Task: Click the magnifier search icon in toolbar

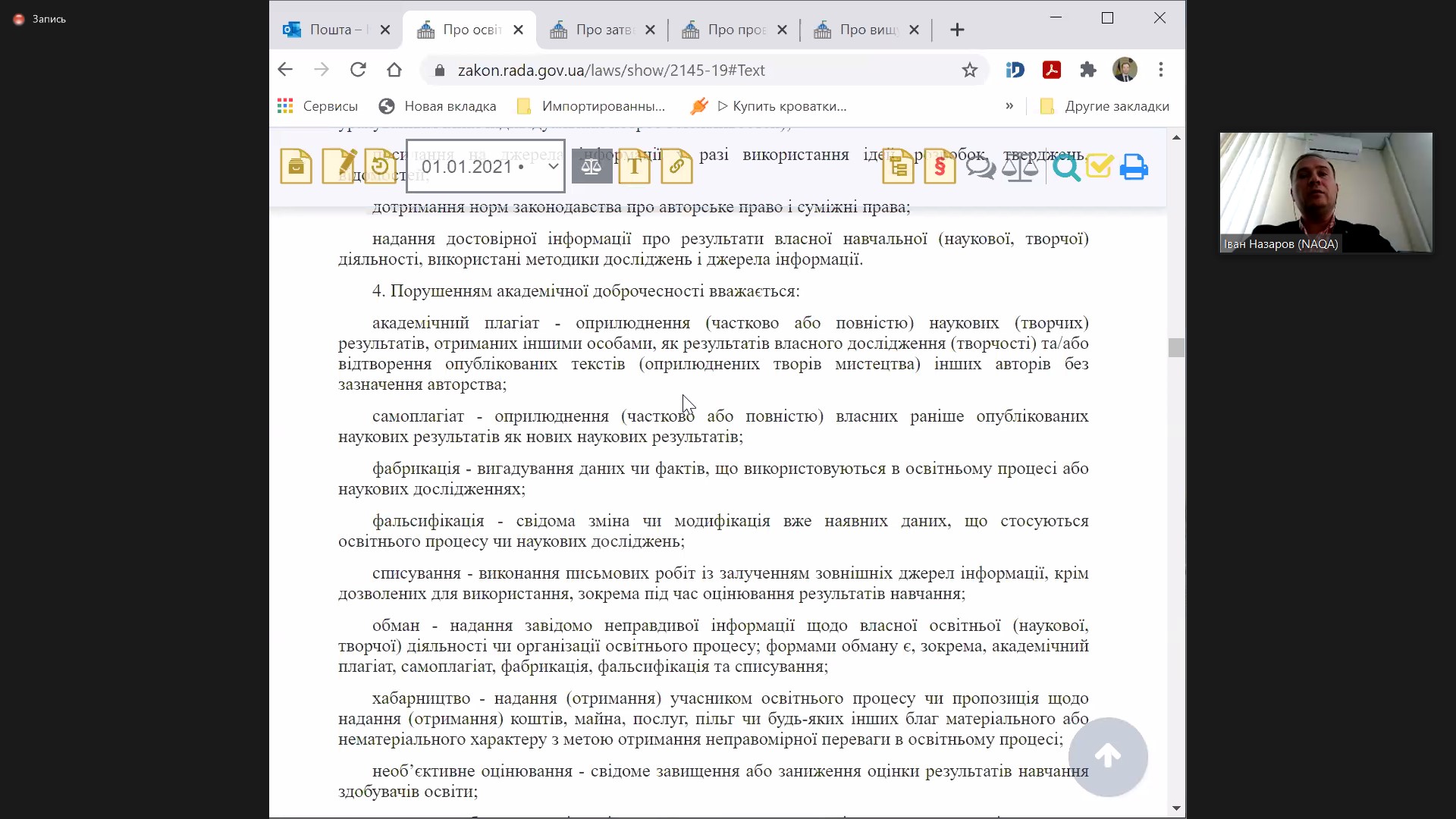Action: 1065,167
